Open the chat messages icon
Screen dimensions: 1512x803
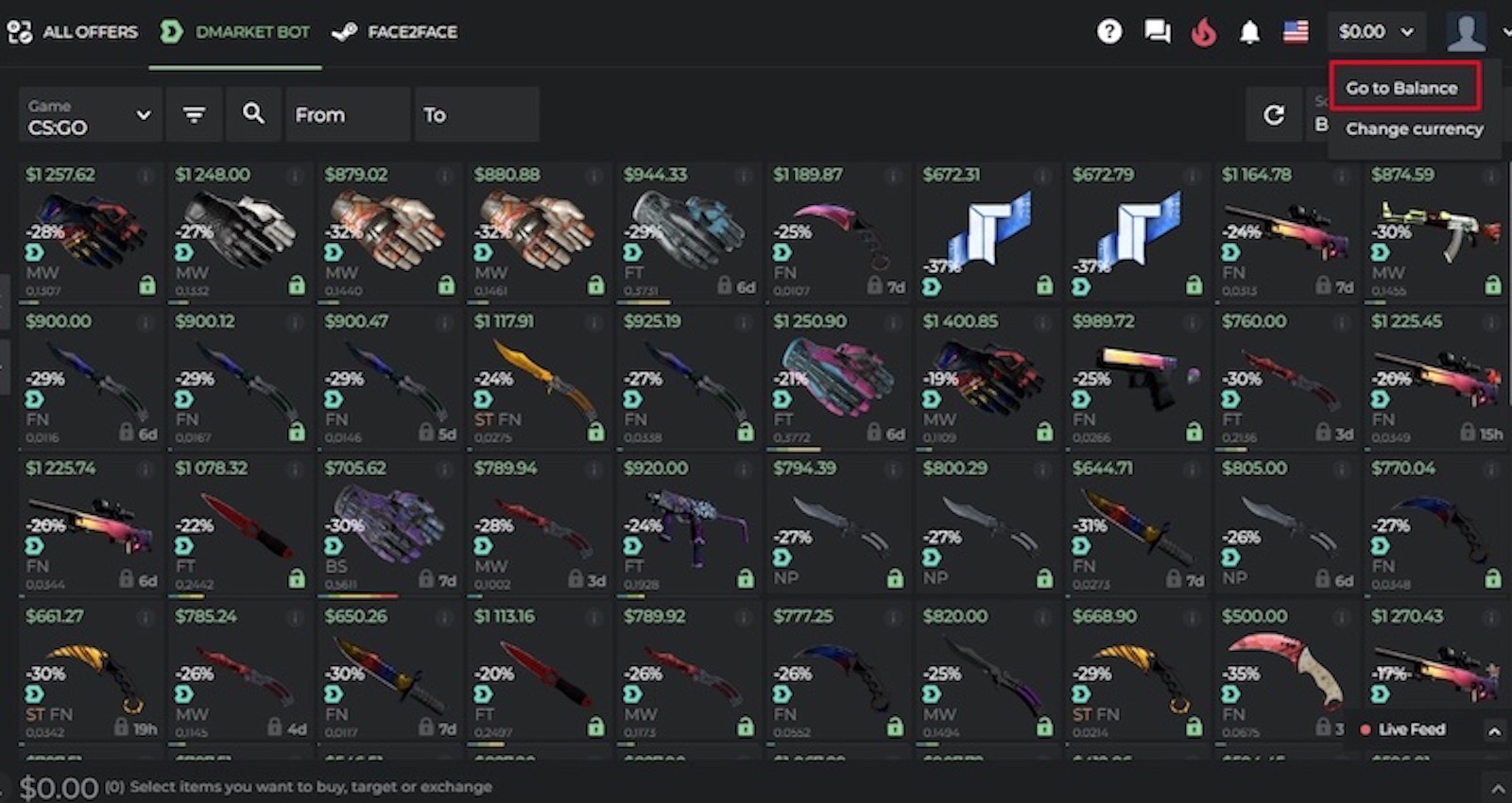point(1157,32)
